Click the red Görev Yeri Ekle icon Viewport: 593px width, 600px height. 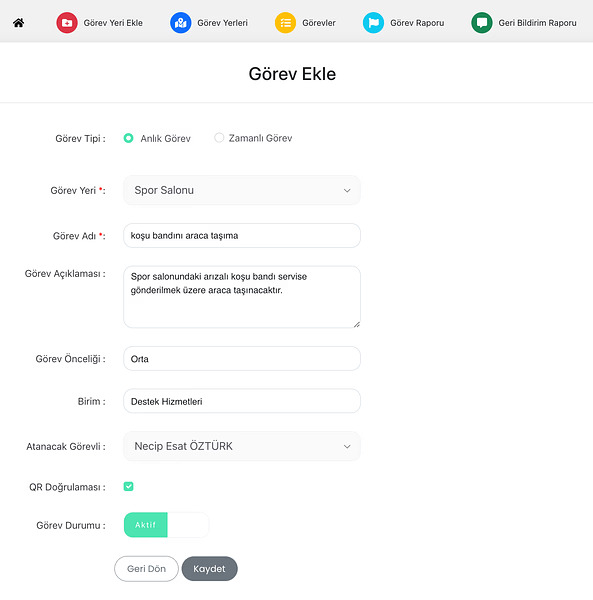coord(67,23)
